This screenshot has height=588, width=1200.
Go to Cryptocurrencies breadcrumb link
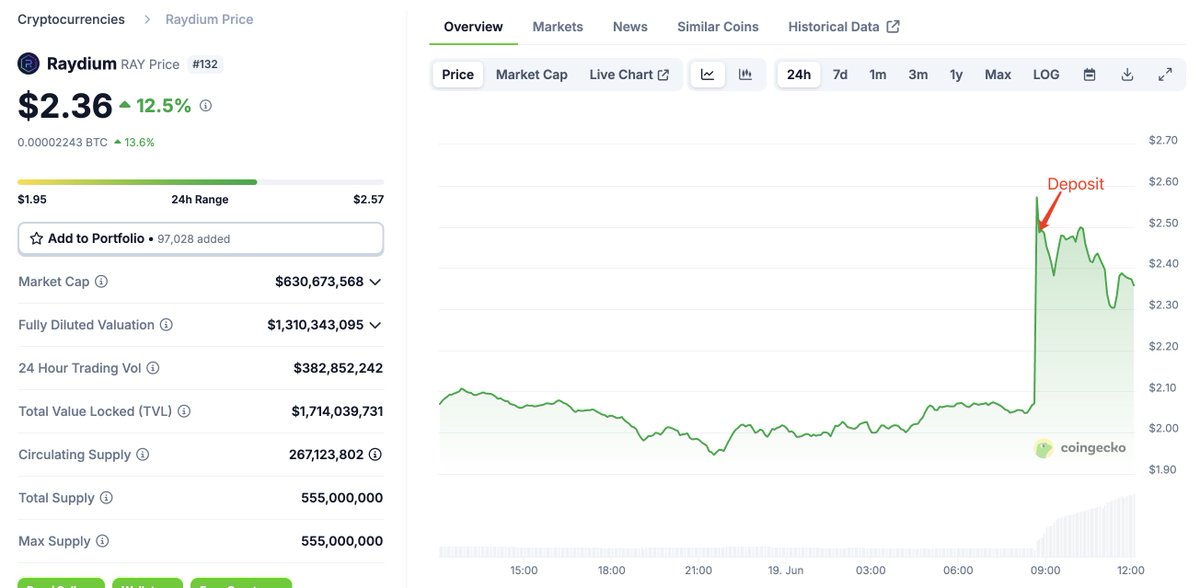point(72,19)
